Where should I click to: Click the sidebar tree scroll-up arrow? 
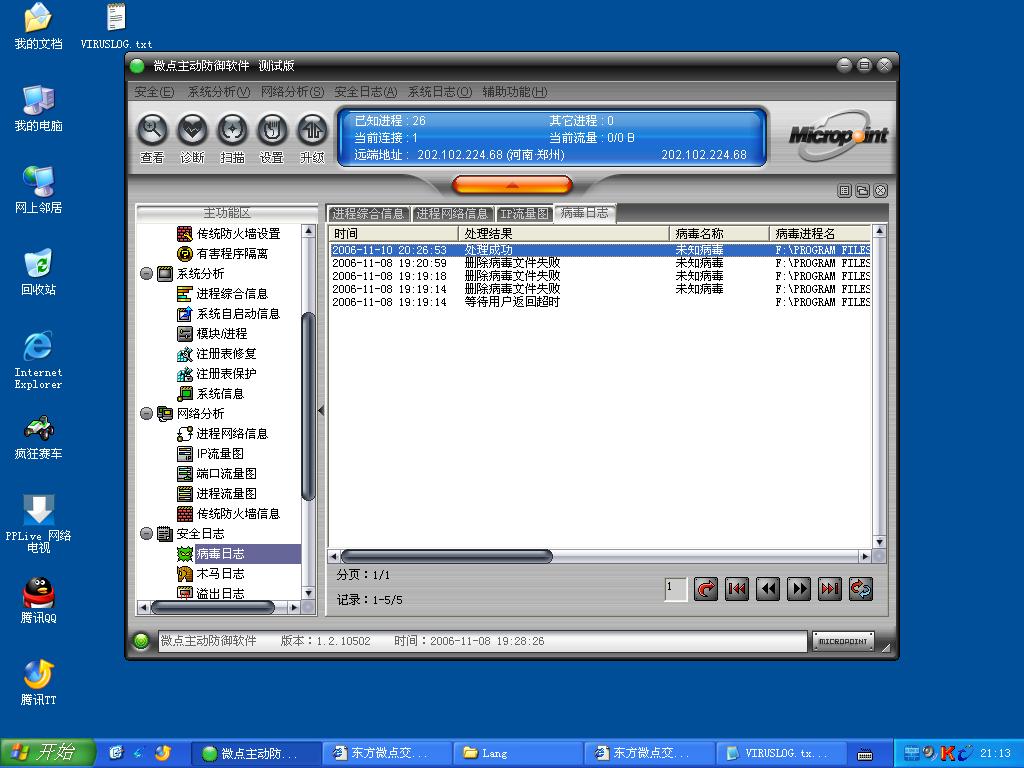pyautogui.click(x=308, y=231)
